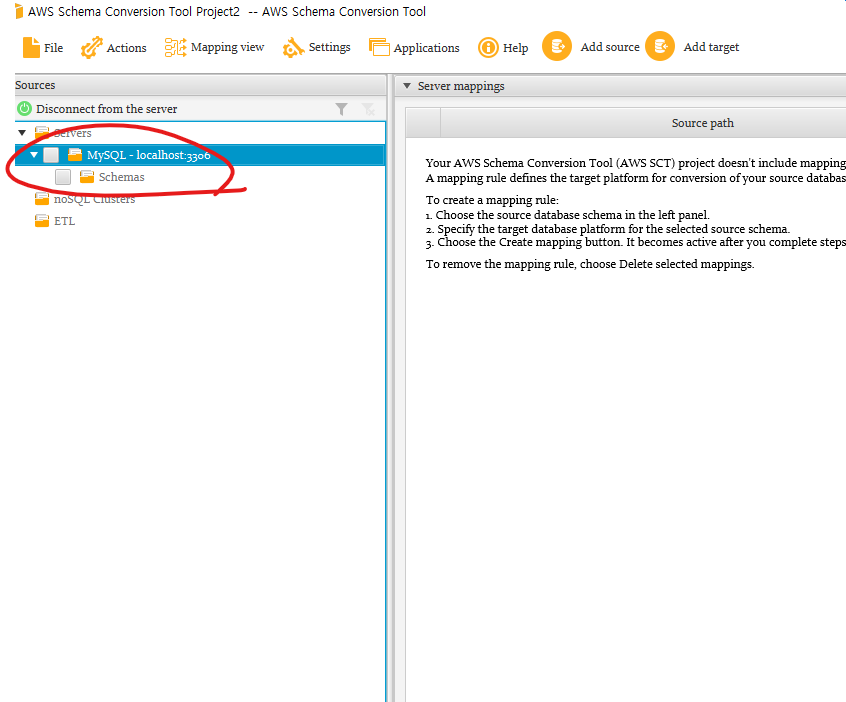This screenshot has width=846, height=702.
Task: Check the Schemas checkbox
Action: 63,177
